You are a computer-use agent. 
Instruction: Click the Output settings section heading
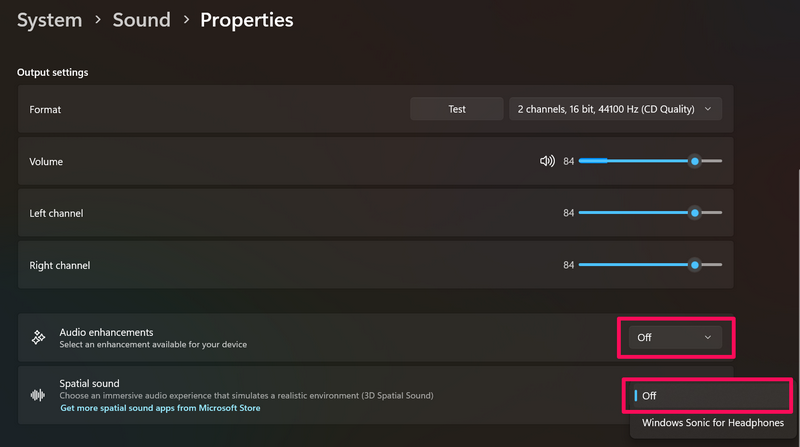click(x=52, y=72)
